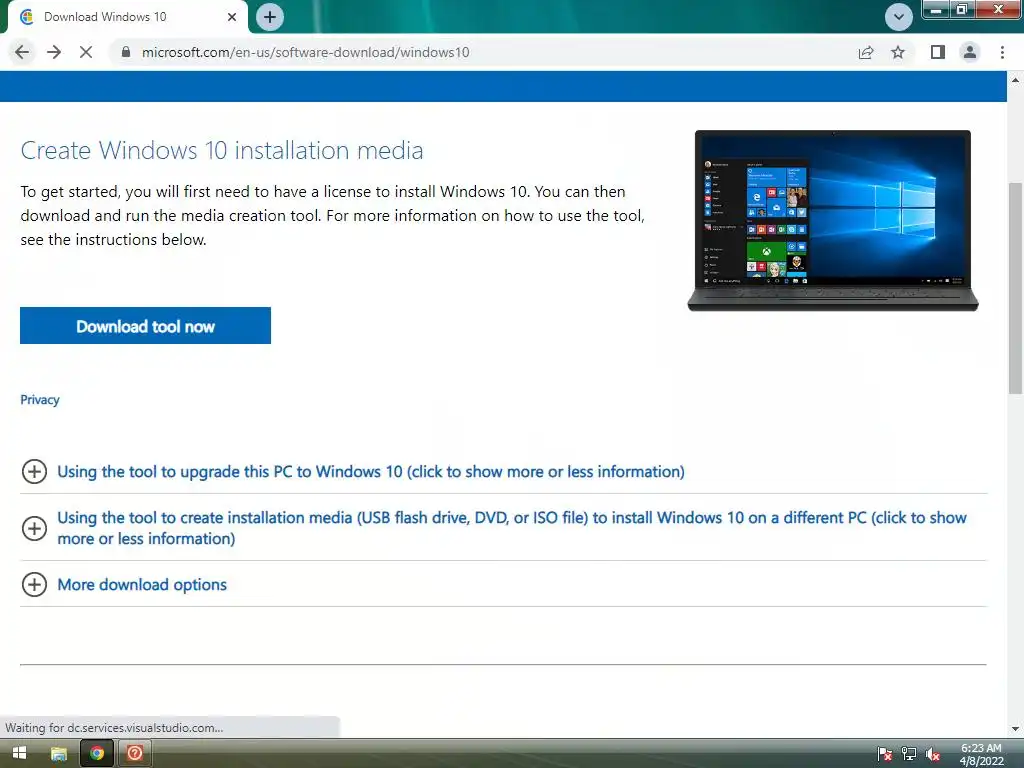
Task: Click the Download tool now button
Action: pyautogui.click(x=145, y=325)
